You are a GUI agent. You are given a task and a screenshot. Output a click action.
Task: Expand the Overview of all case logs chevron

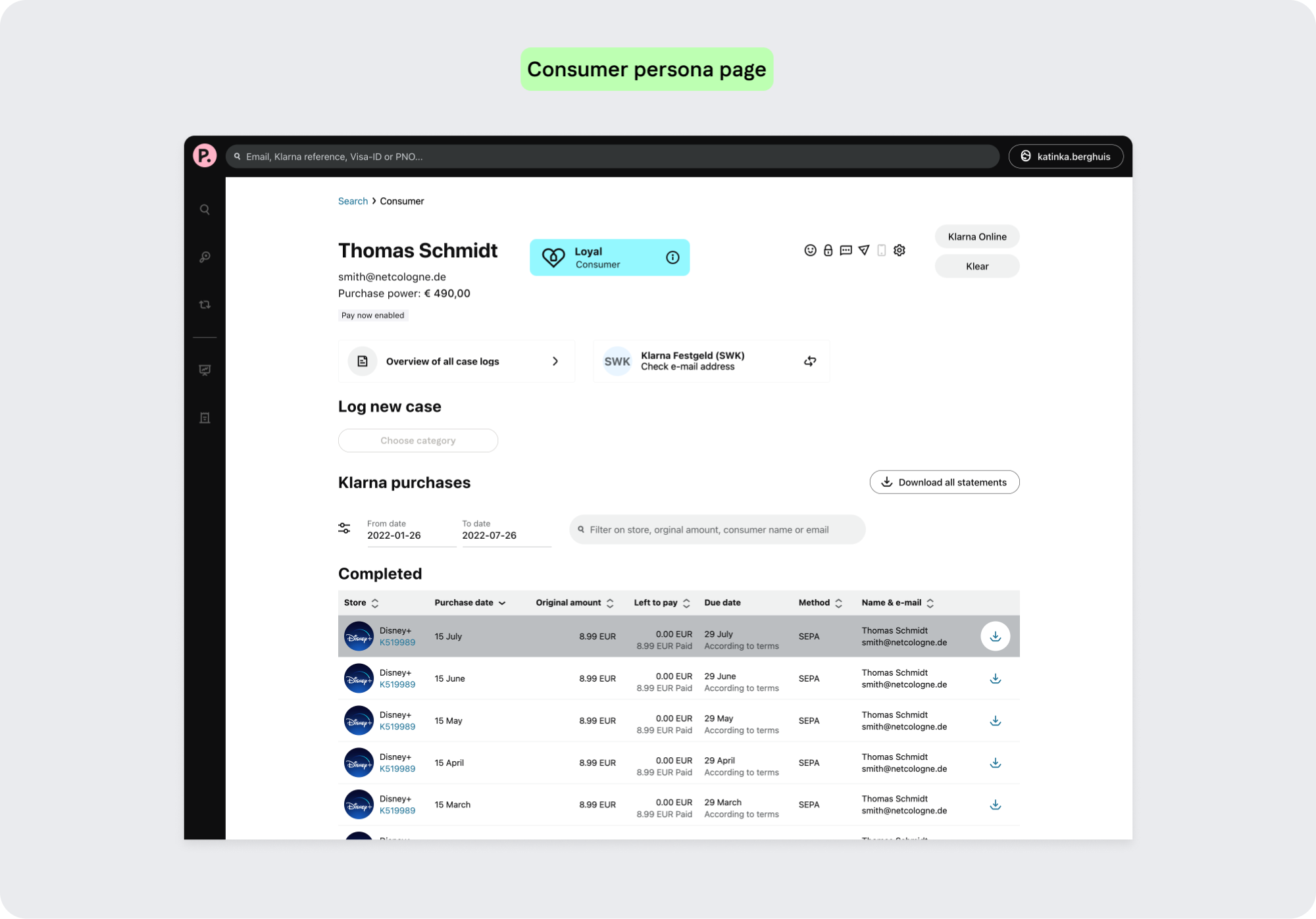(x=555, y=361)
